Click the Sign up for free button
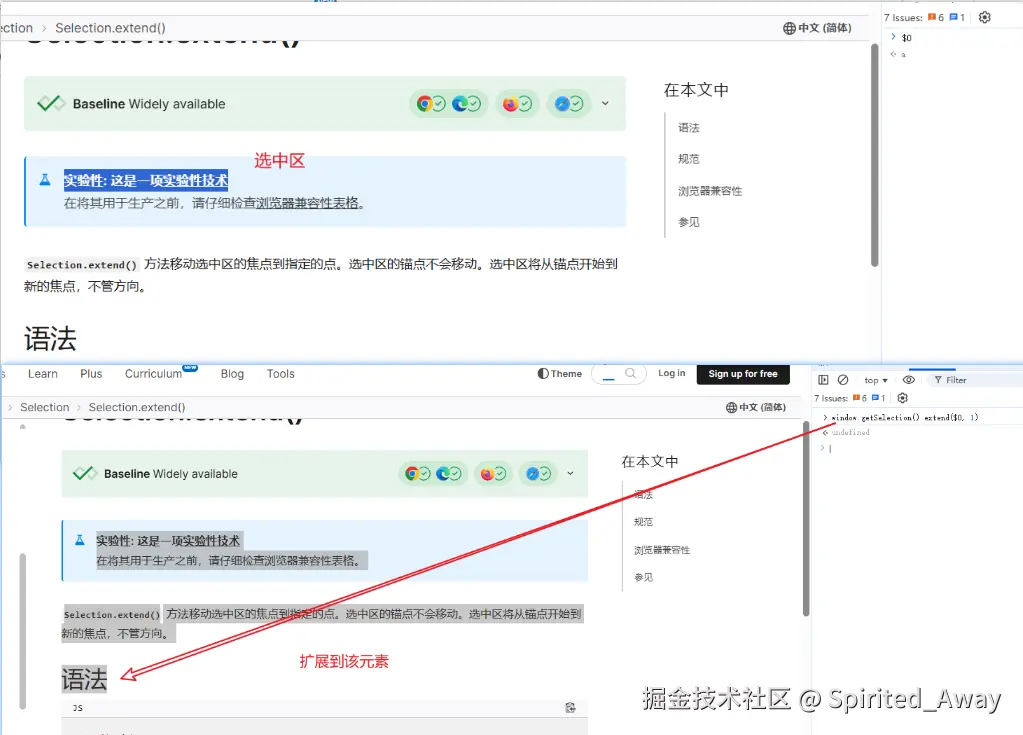 [743, 374]
